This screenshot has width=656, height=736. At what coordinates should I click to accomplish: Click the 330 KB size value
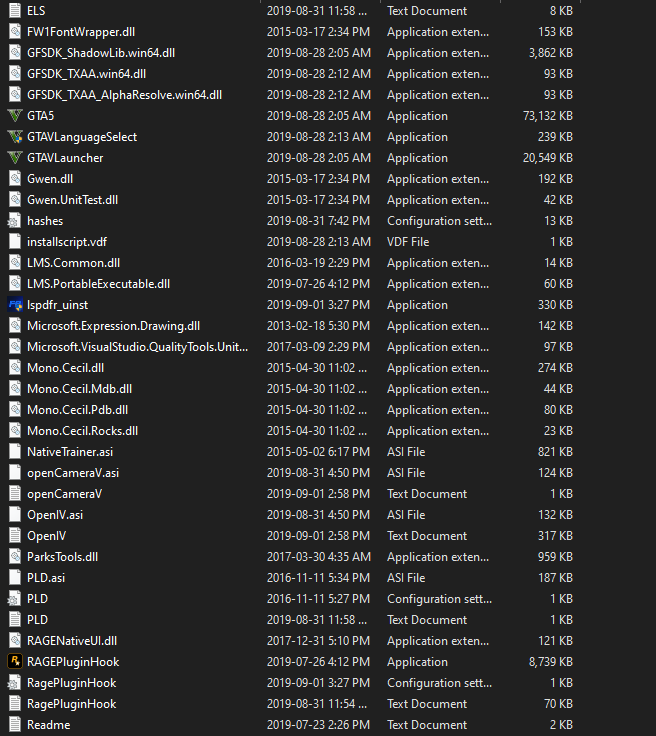[x=555, y=305]
